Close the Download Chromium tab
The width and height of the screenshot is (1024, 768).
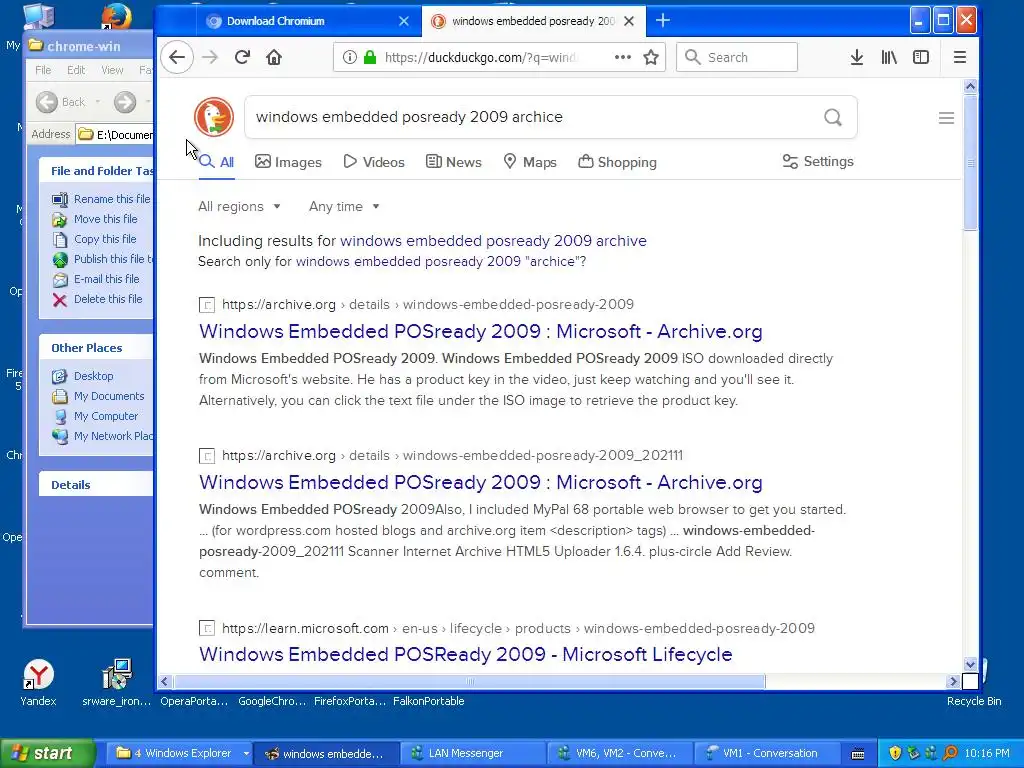pyautogui.click(x=404, y=21)
